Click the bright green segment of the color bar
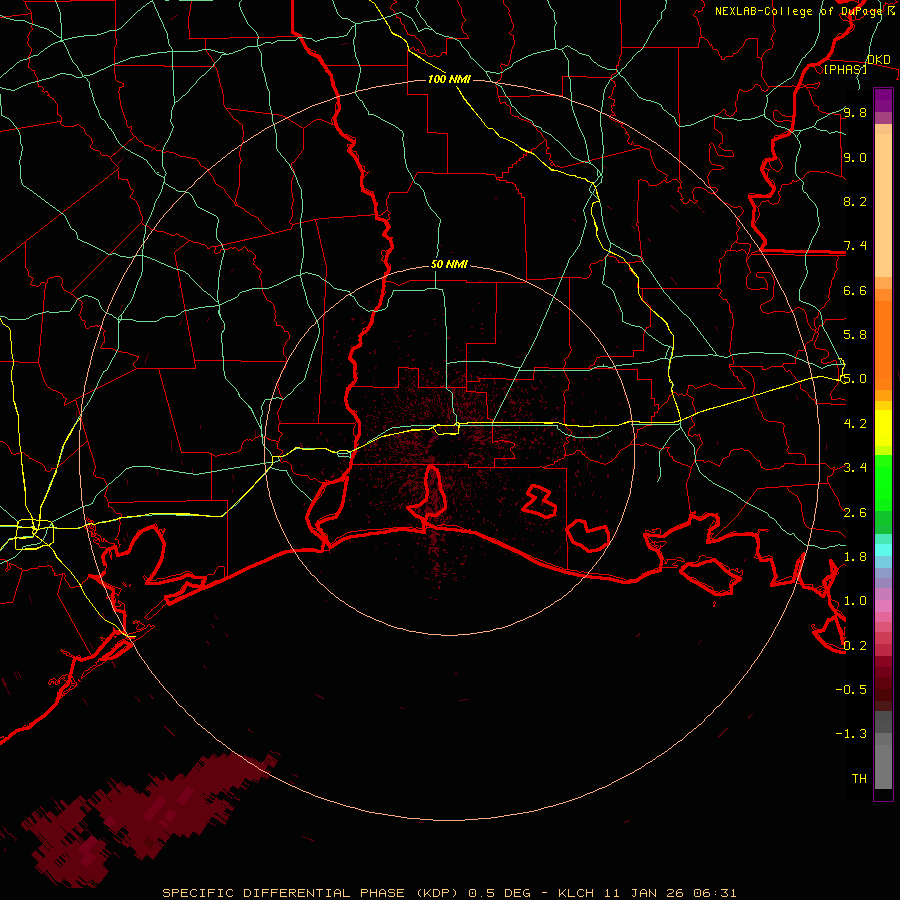 [883, 482]
